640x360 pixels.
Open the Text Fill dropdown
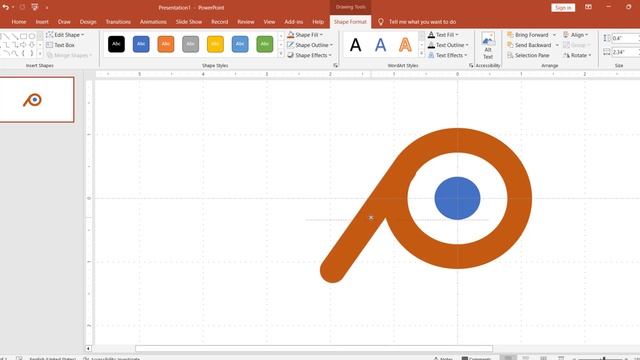tap(443, 35)
